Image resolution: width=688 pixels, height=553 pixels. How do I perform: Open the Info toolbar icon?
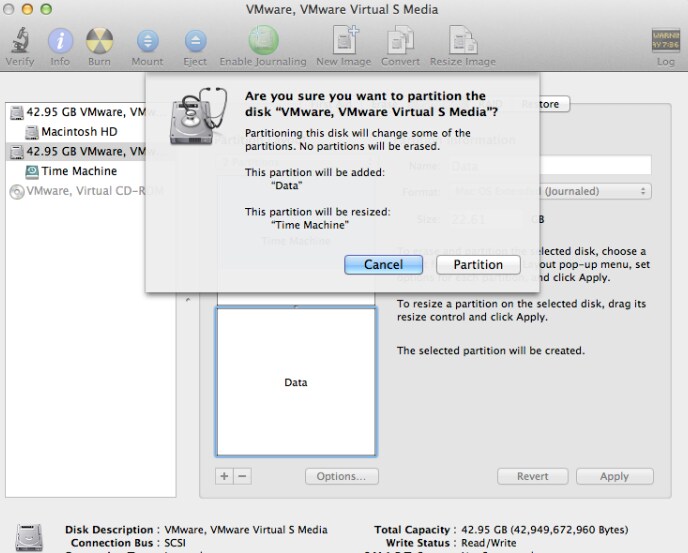pos(60,41)
